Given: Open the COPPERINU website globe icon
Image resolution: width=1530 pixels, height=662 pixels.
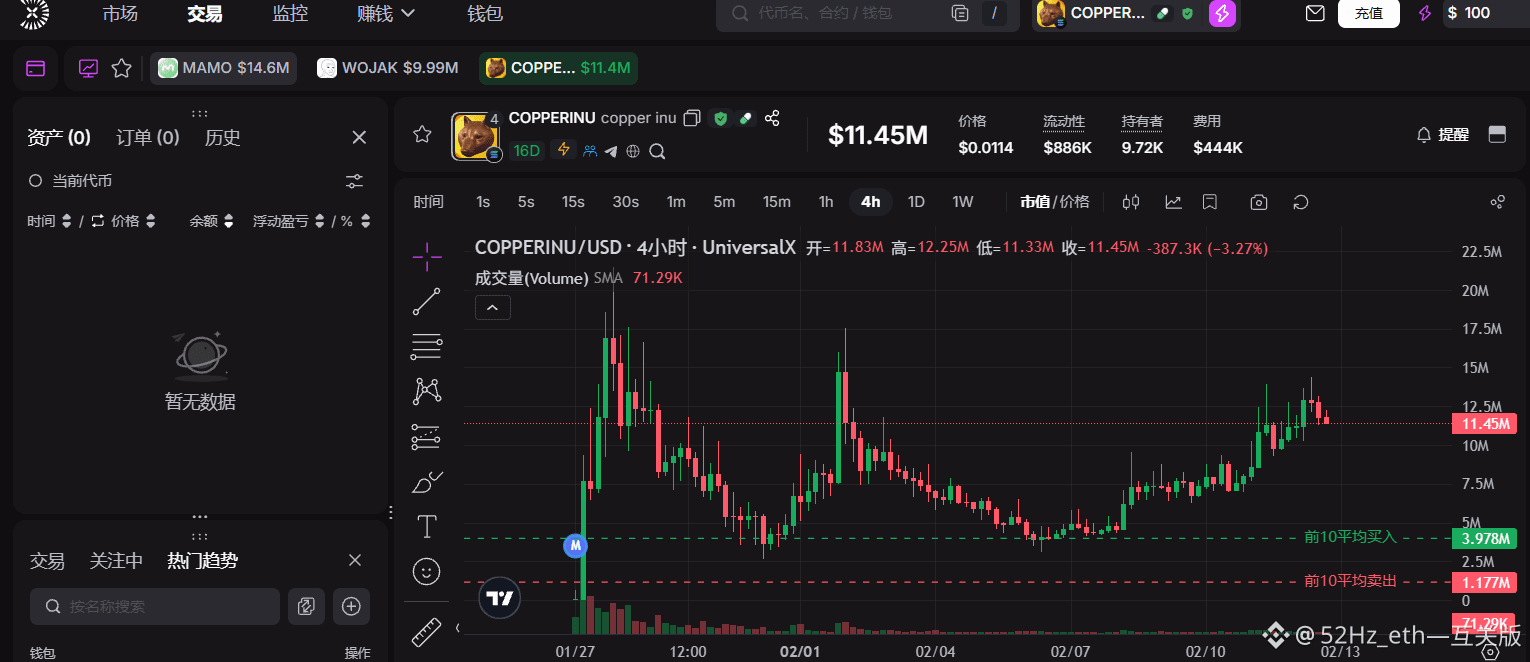Looking at the screenshot, I should tap(633, 151).
